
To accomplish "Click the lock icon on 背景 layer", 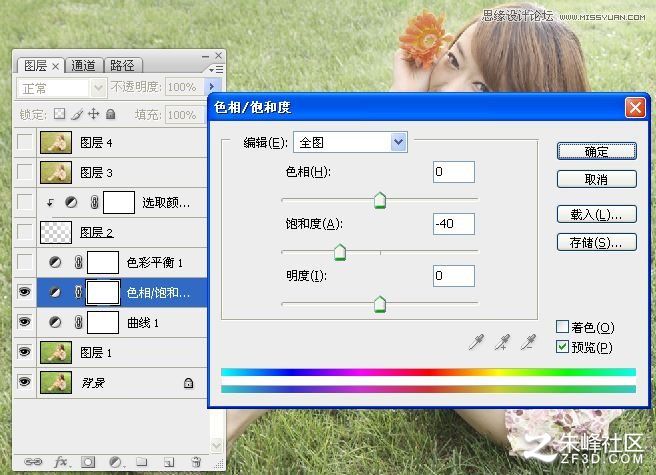I will coord(188,383).
